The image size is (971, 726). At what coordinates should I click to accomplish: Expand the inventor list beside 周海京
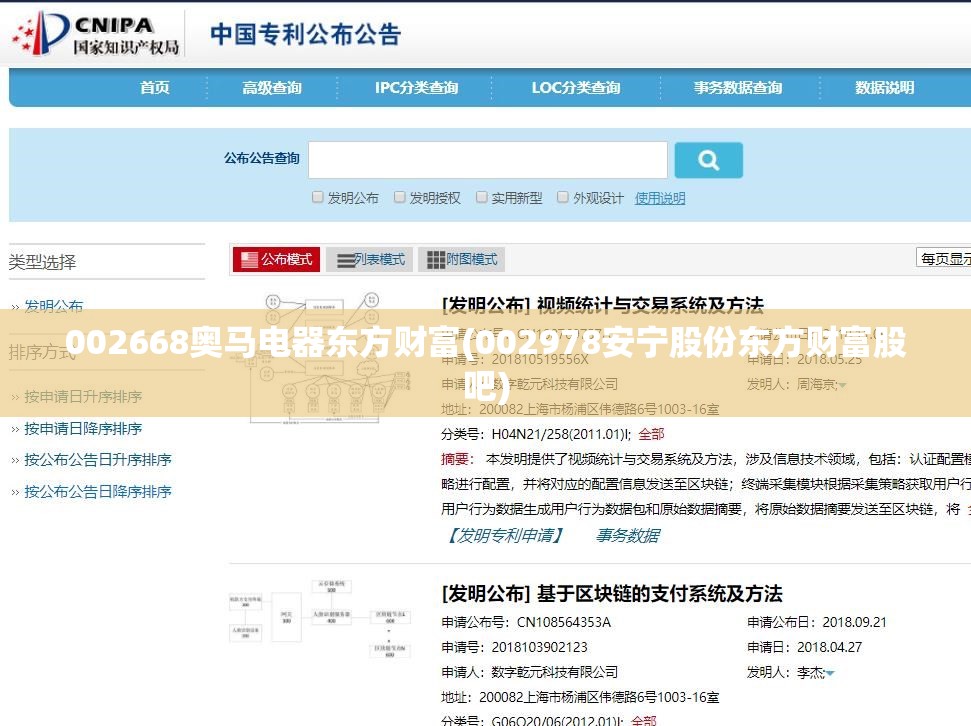coord(842,385)
